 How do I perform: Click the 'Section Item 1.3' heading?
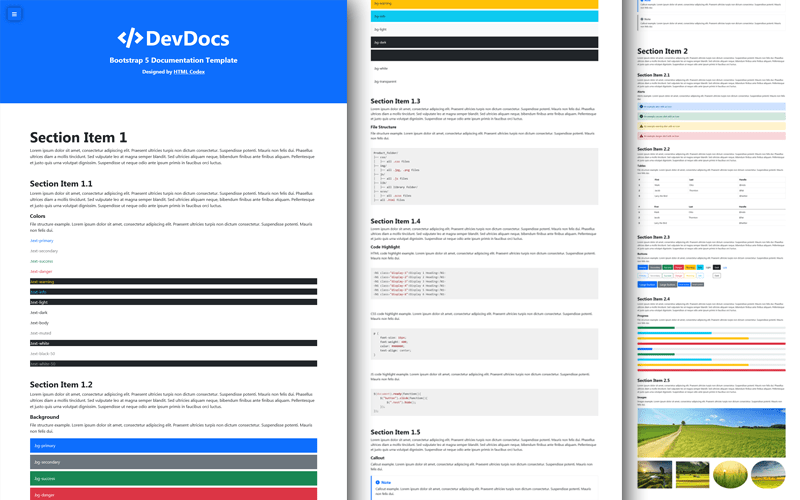[x=395, y=101]
